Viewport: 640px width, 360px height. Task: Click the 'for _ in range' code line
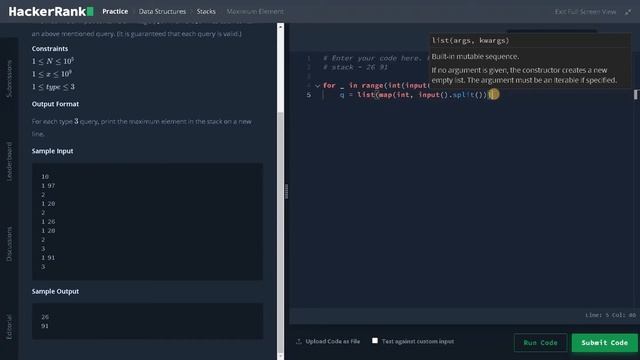(x=376, y=85)
